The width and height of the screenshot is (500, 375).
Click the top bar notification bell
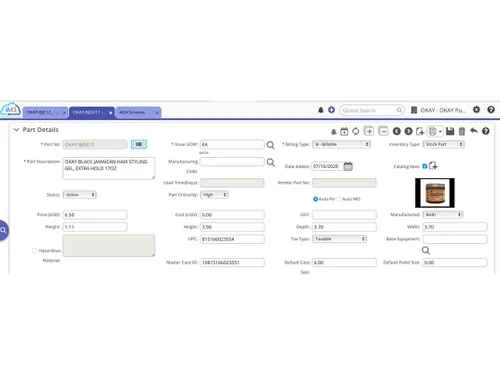click(x=321, y=110)
